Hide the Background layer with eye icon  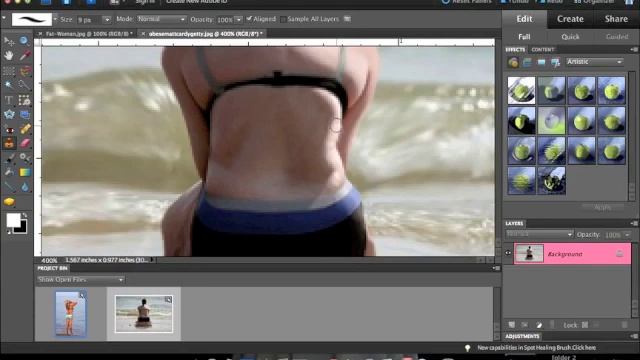508,253
